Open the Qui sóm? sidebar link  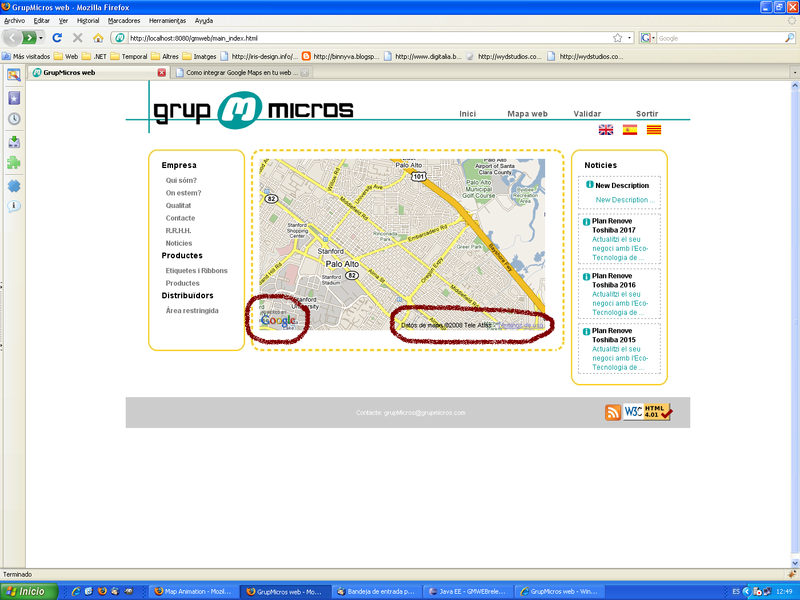181,180
